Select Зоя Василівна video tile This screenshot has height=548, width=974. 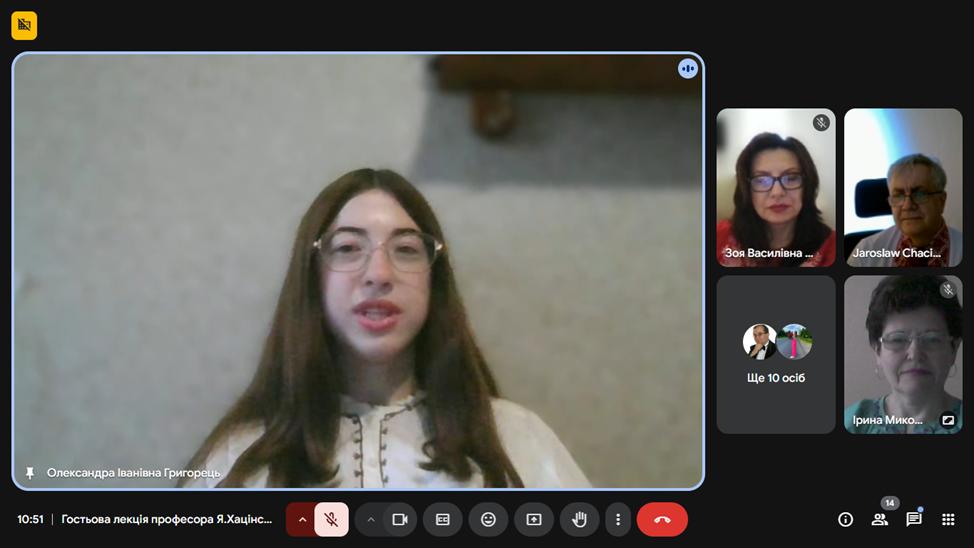click(x=776, y=188)
